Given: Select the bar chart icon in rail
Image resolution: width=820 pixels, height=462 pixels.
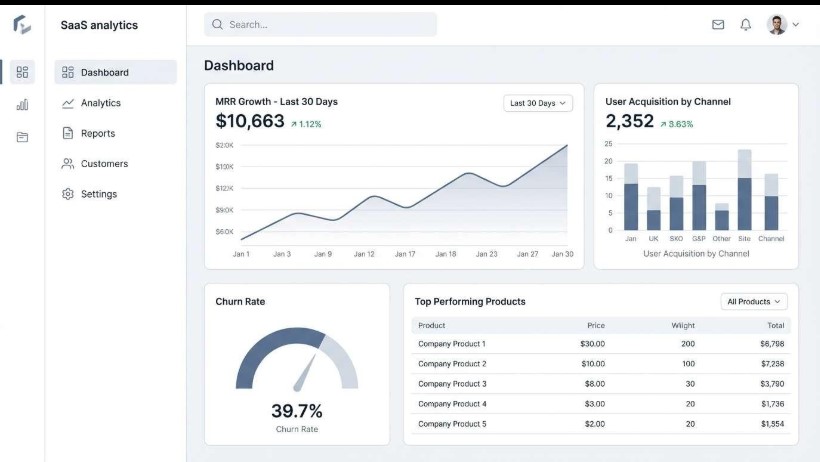Looking at the screenshot, I should click(22, 105).
